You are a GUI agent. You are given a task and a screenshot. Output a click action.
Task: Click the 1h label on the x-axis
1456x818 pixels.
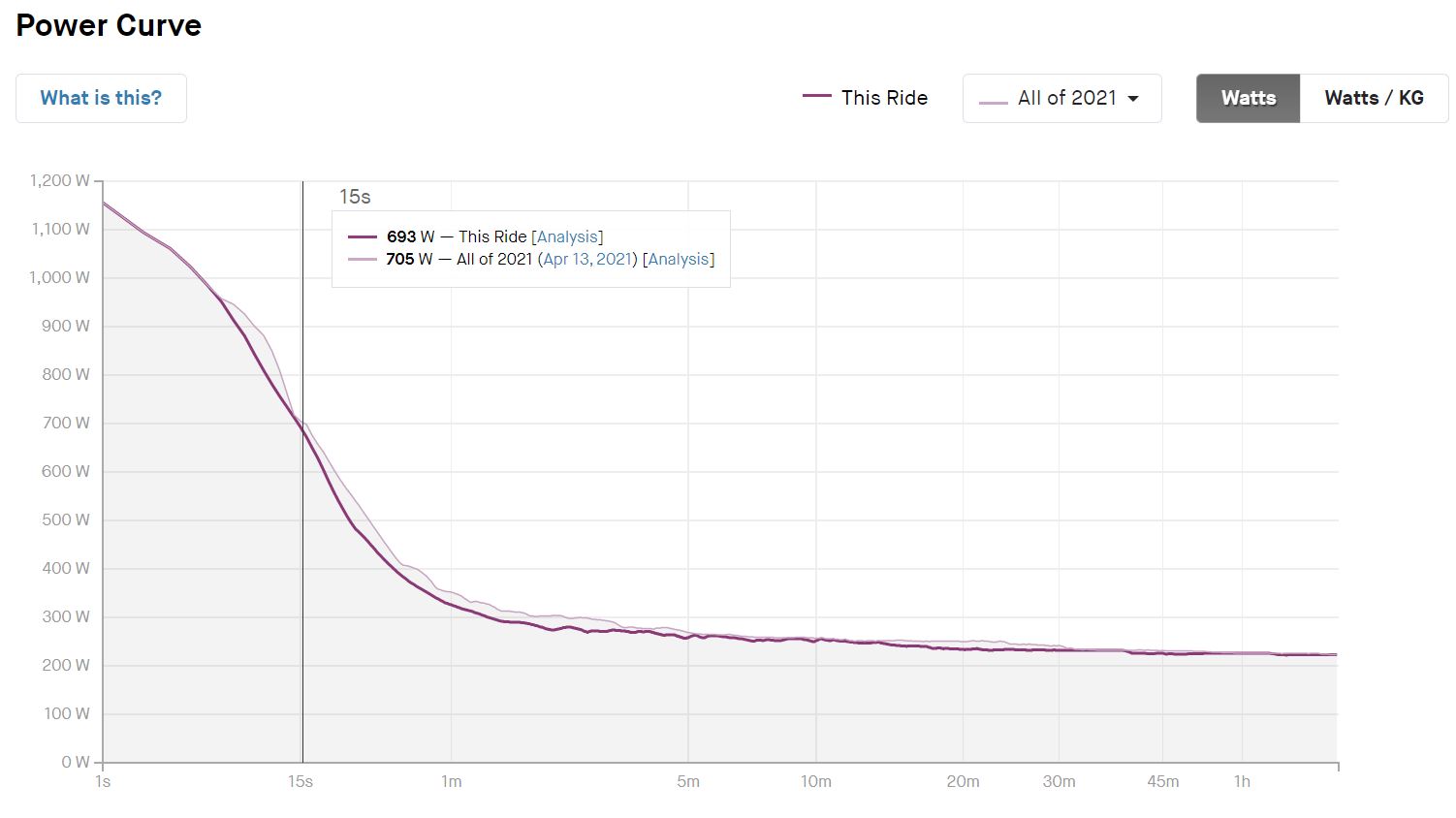click(1242, 781)
